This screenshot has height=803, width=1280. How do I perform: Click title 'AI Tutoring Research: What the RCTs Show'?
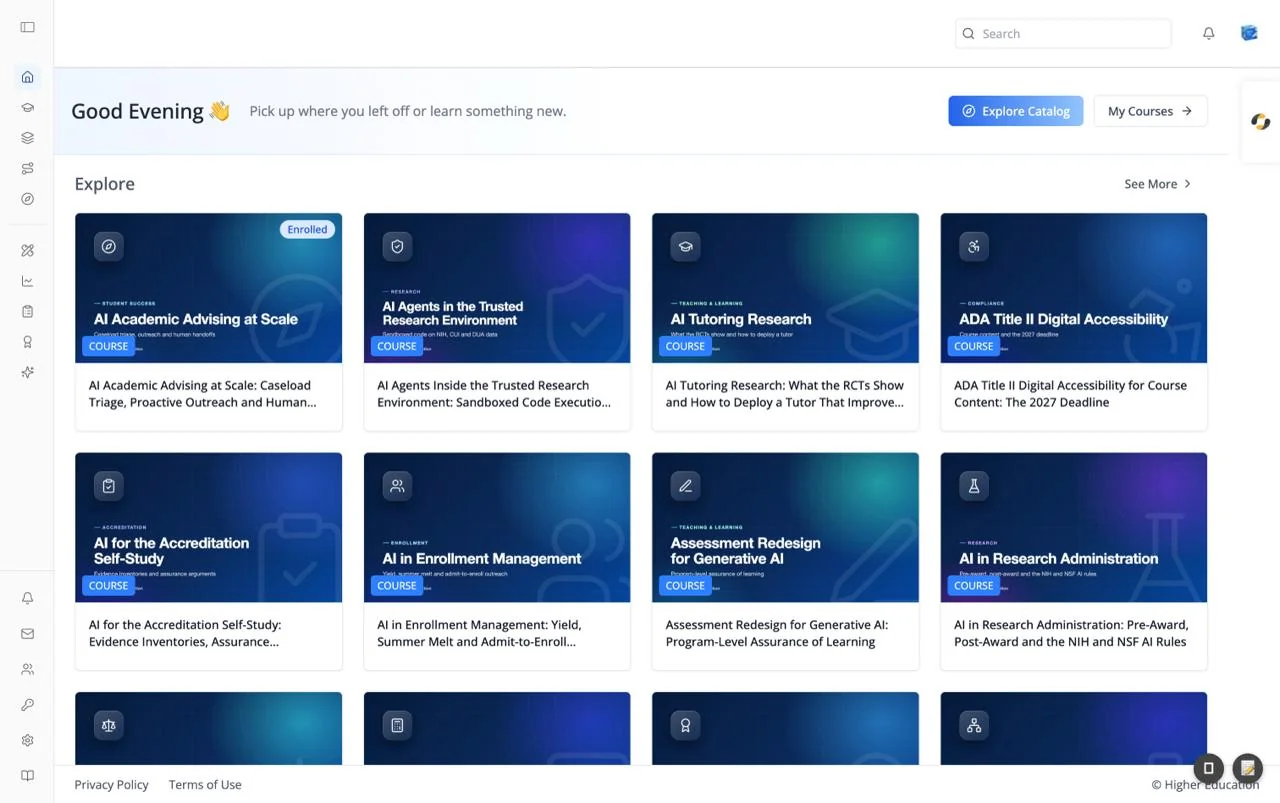[785, 394]
